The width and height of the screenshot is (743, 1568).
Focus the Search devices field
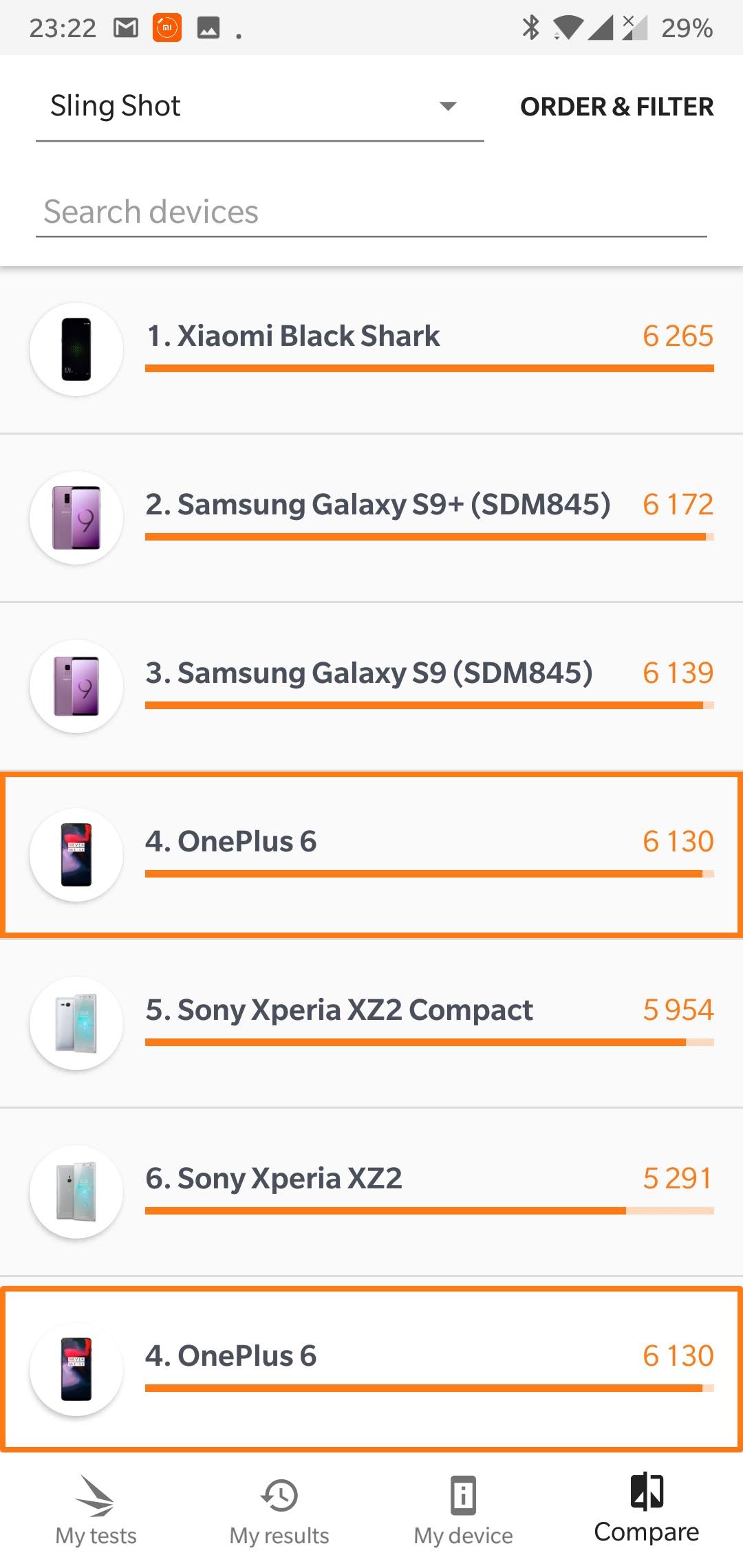tap(371, 212)
